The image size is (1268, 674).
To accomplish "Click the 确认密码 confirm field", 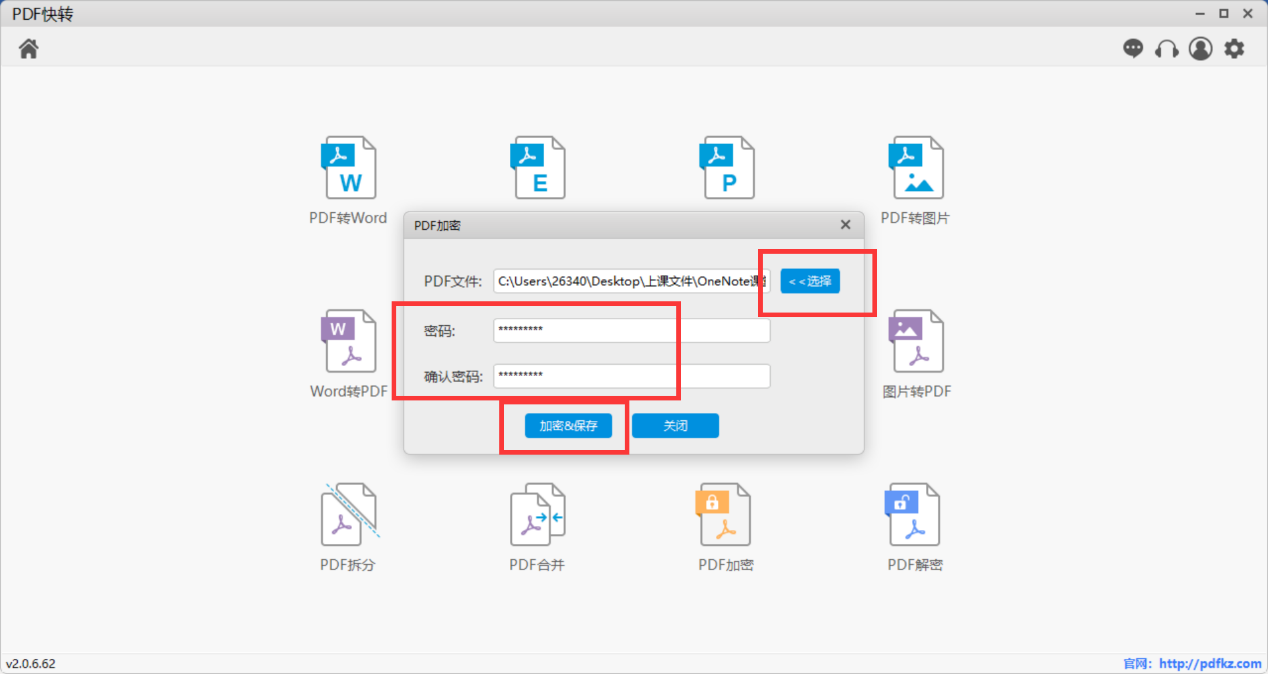I will 632,376.
